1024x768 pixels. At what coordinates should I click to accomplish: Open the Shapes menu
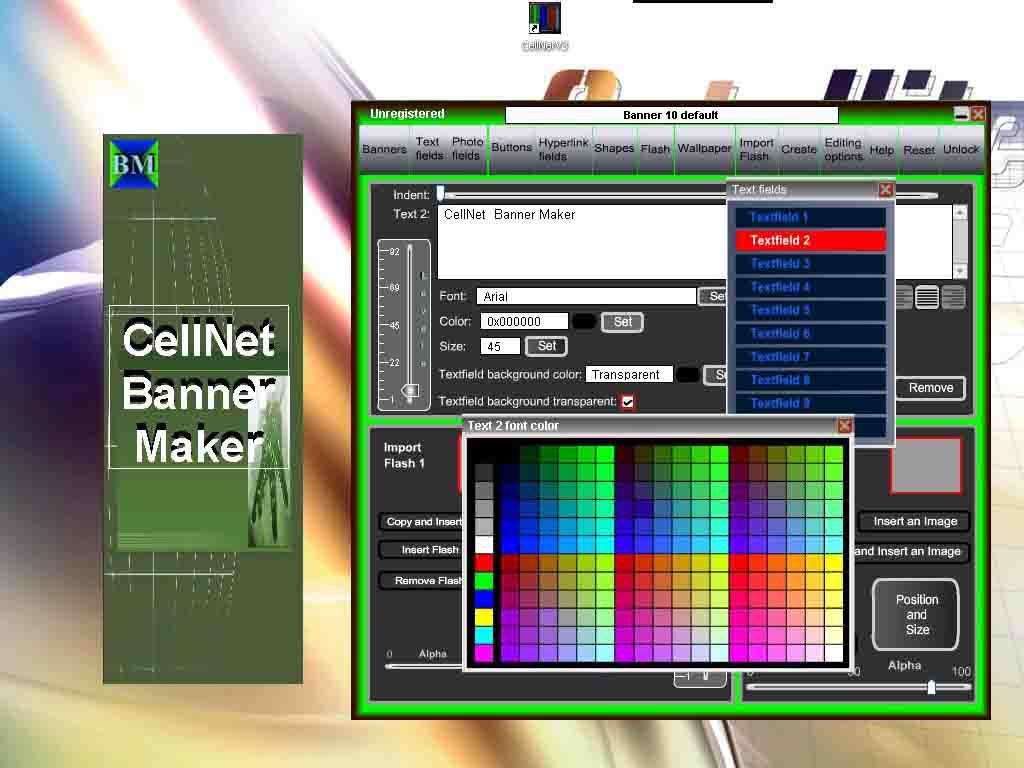614,148
